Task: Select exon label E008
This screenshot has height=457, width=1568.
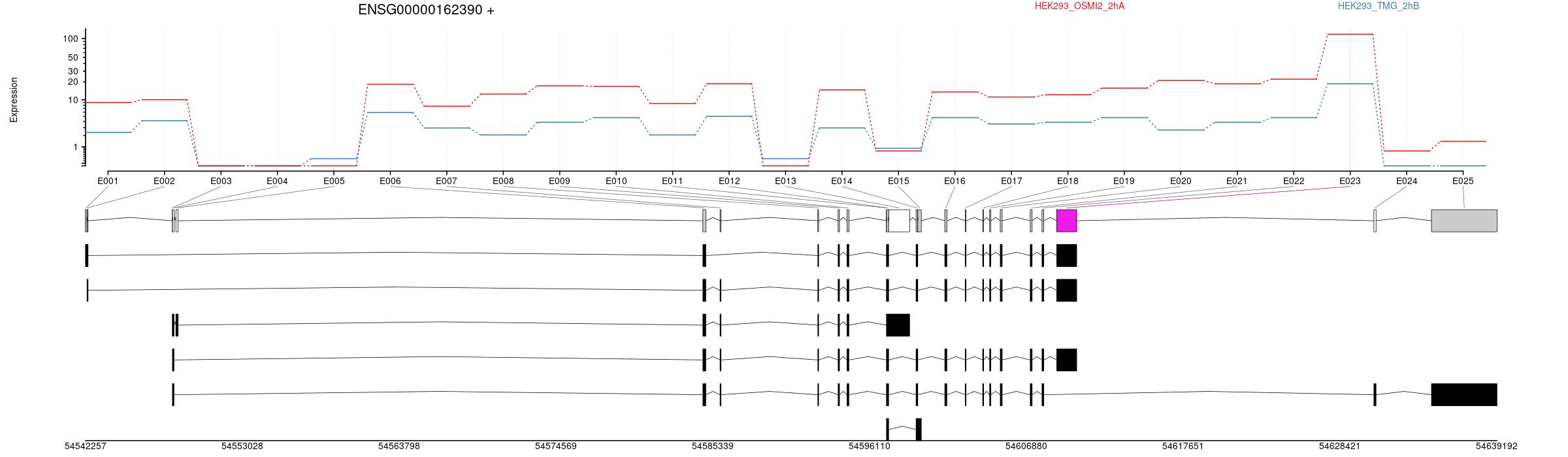Action: click(x=503, y=181)
